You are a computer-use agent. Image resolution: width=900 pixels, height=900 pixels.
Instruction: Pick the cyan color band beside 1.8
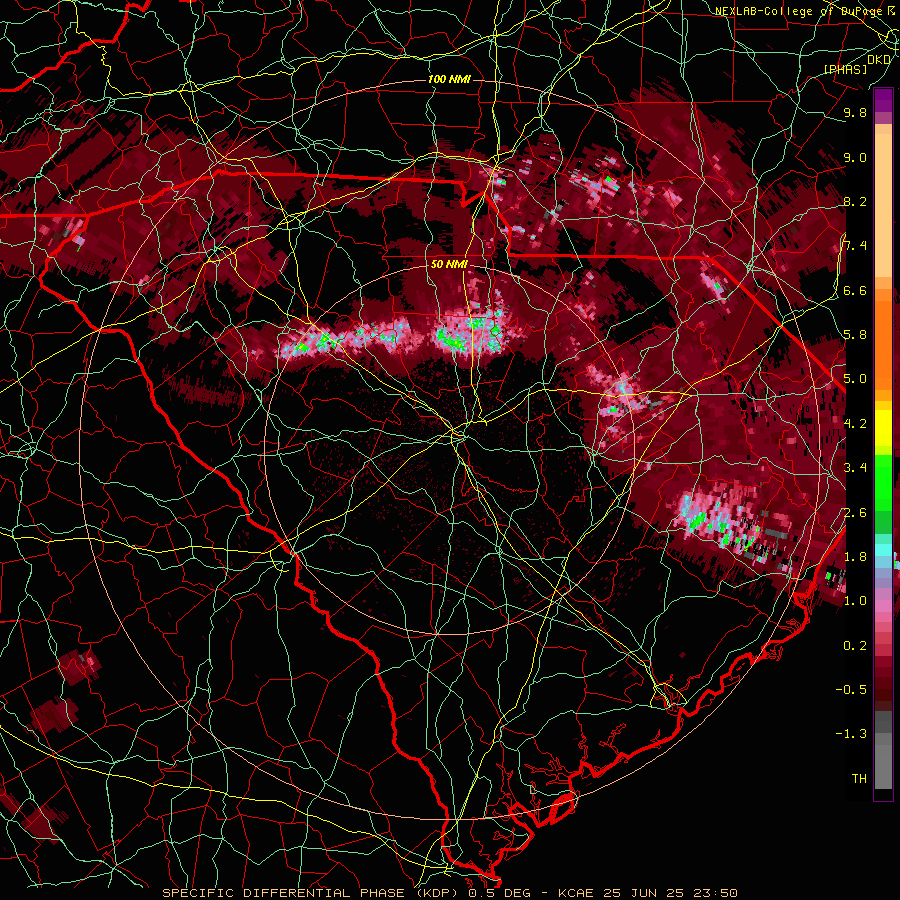pos(883,550)
